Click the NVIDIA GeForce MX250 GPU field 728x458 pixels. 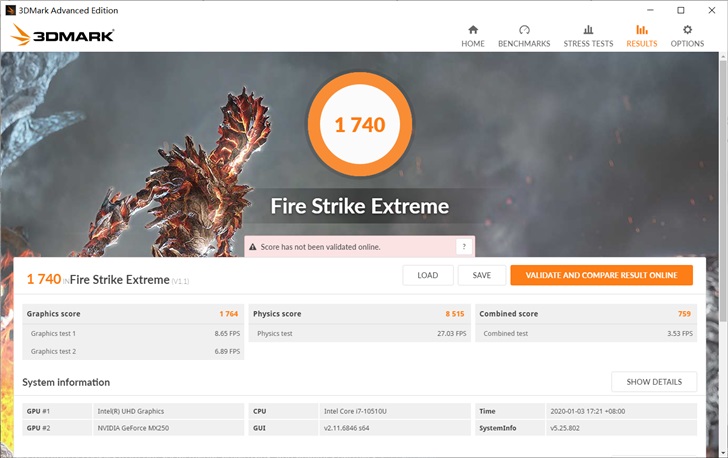click(167, 428)
